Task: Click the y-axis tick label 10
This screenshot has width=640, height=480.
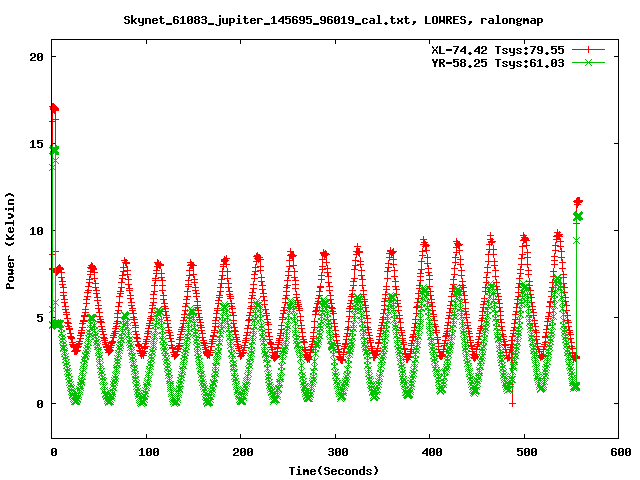Action: tap(36, 230)
